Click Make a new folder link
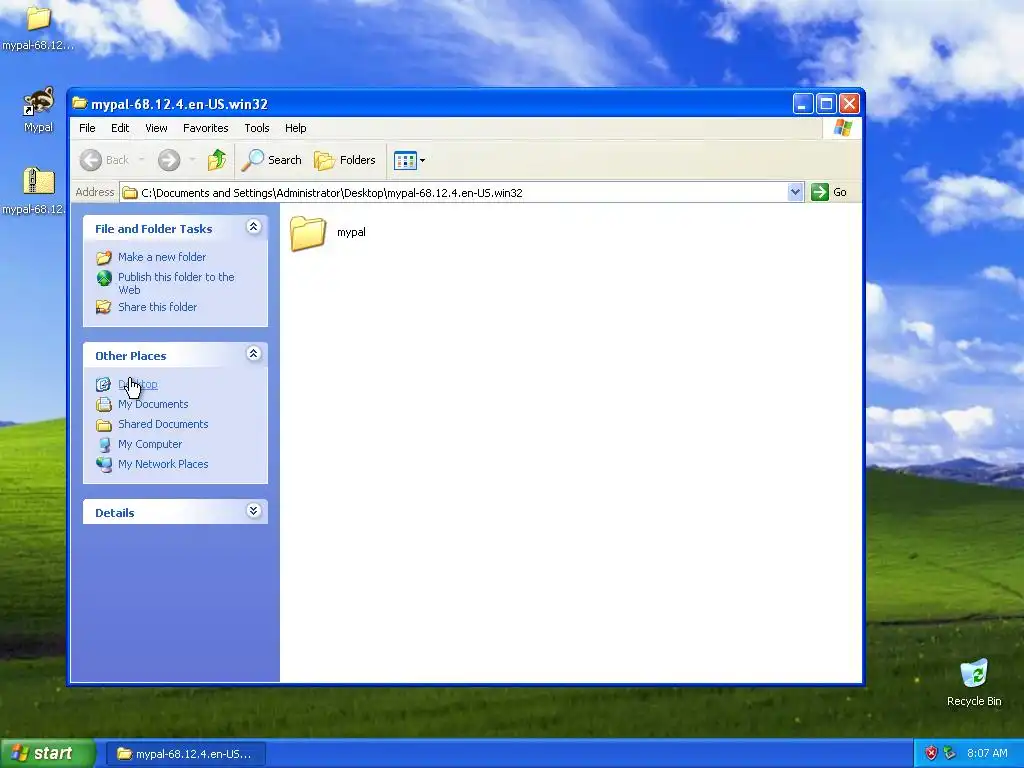1024x768 pixels. pos(162,257)
